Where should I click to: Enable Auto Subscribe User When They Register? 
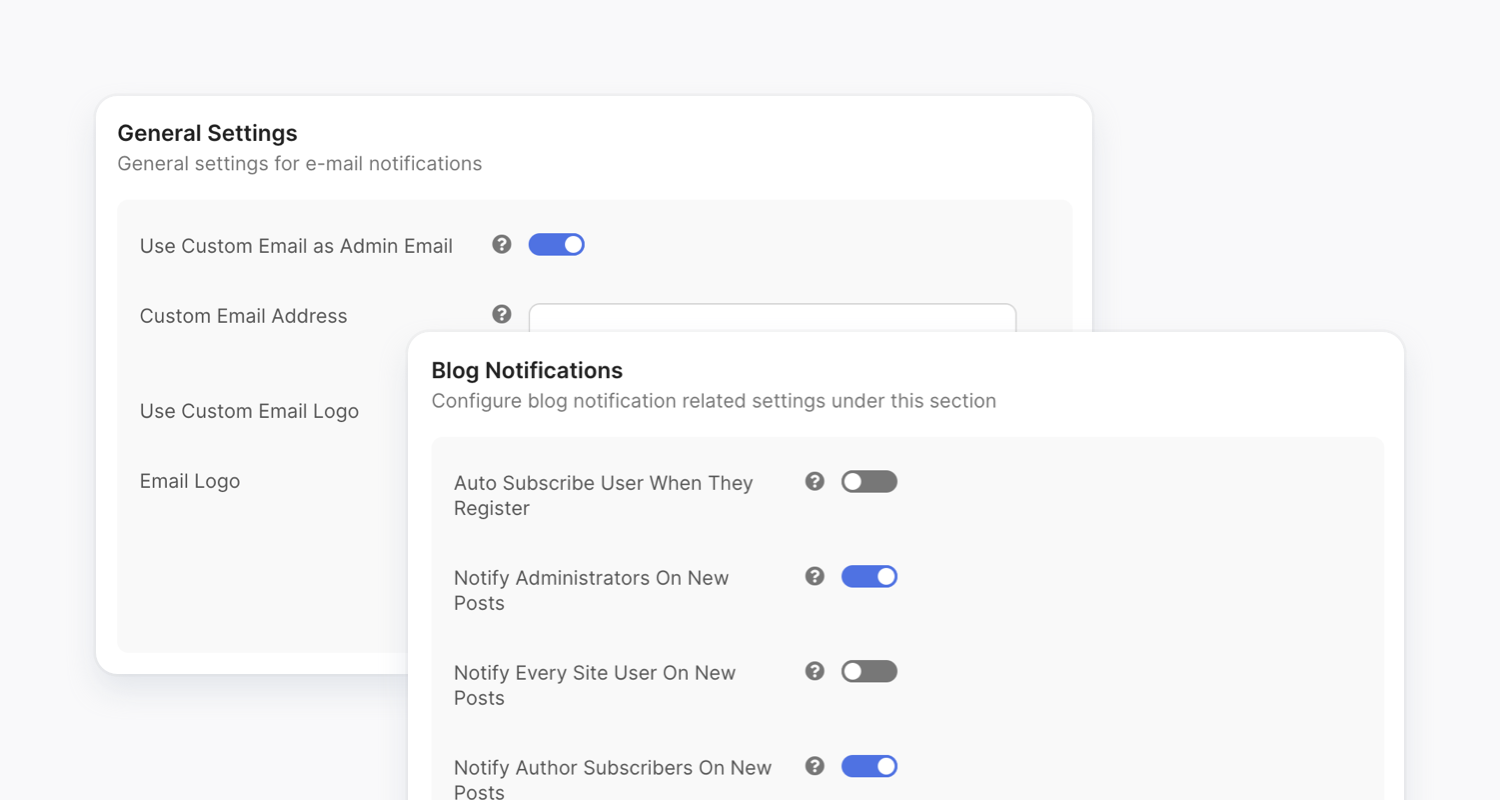click(869, 481)
